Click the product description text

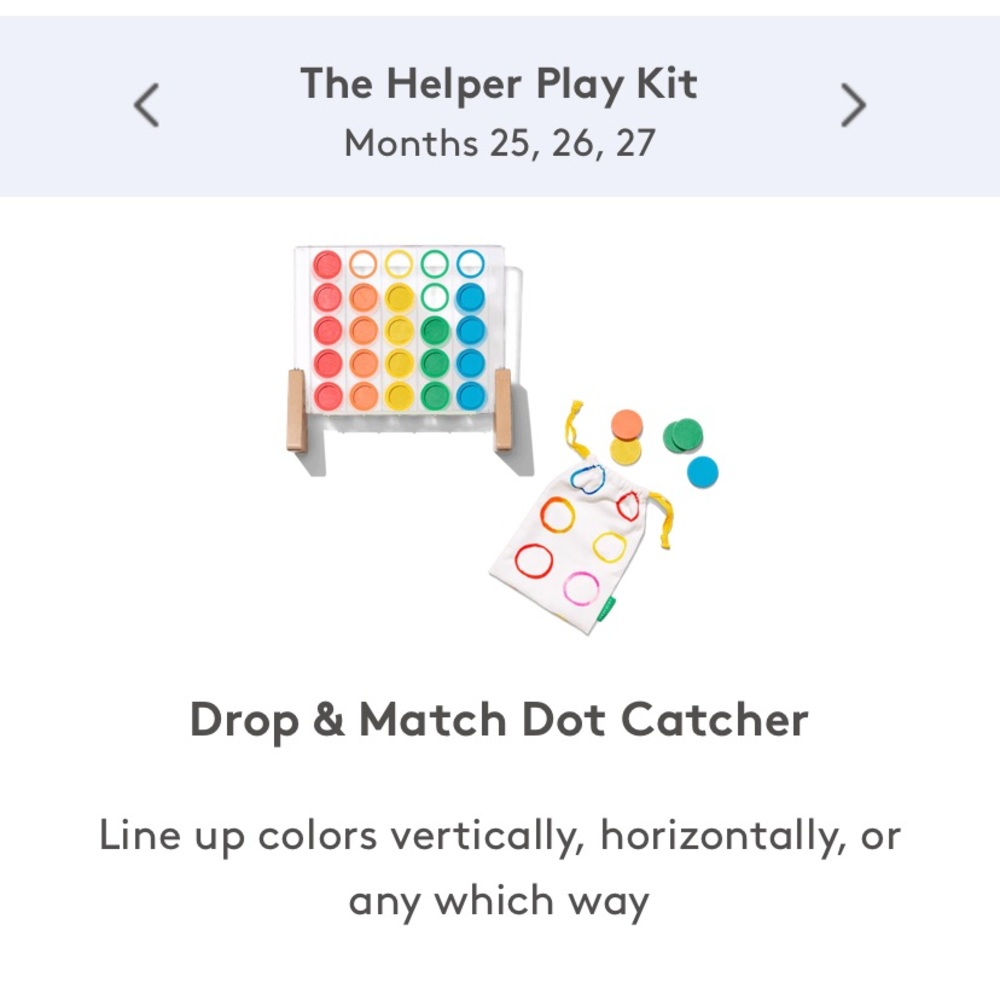500,866
